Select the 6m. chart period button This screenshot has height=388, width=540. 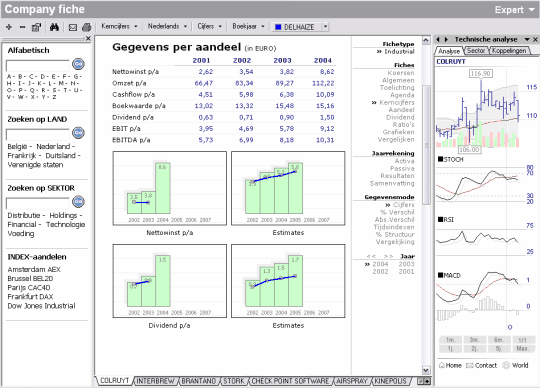pos(499,340)
